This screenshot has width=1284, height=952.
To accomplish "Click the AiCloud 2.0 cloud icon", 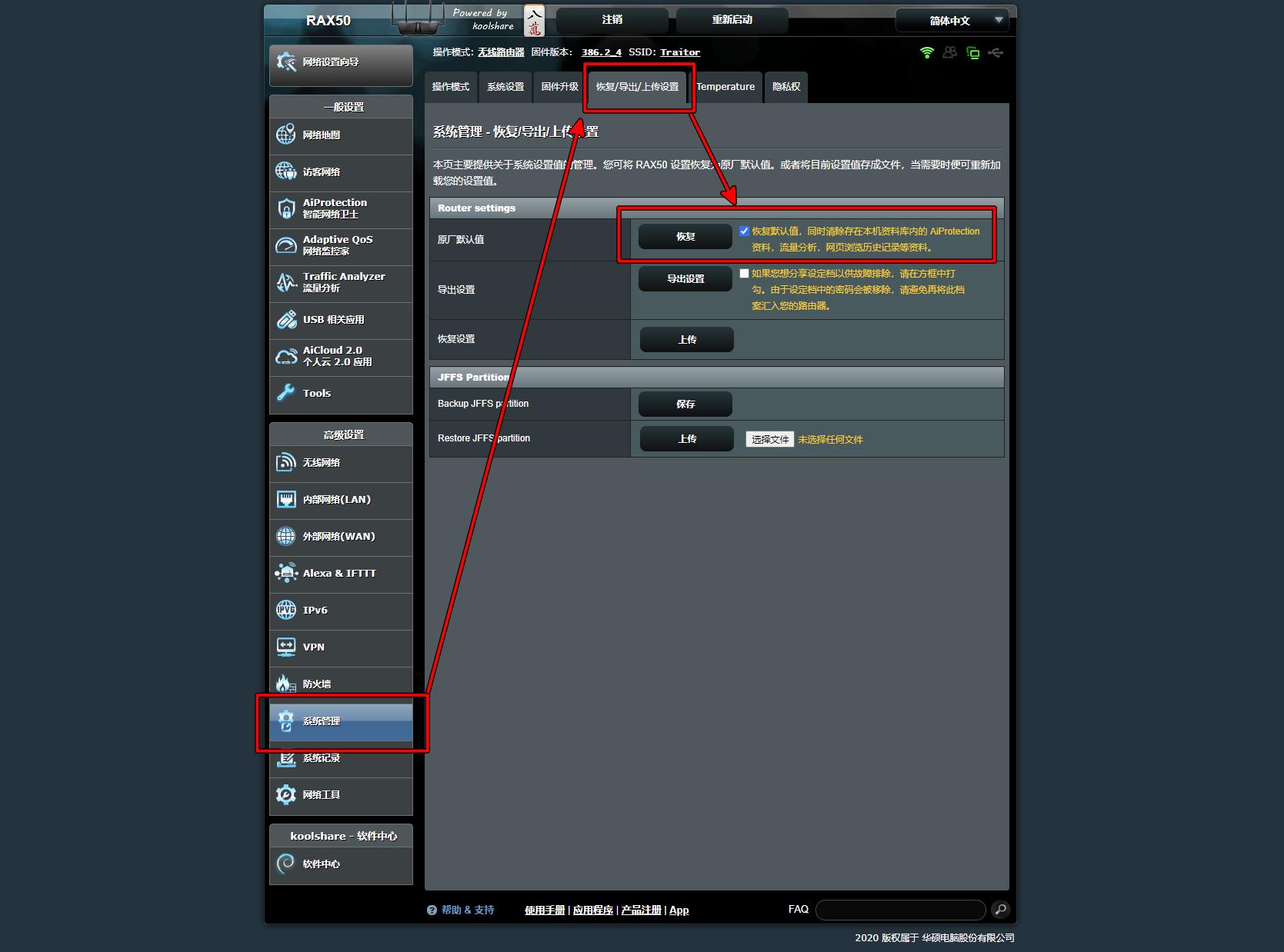I will click(x=285, y=356).
